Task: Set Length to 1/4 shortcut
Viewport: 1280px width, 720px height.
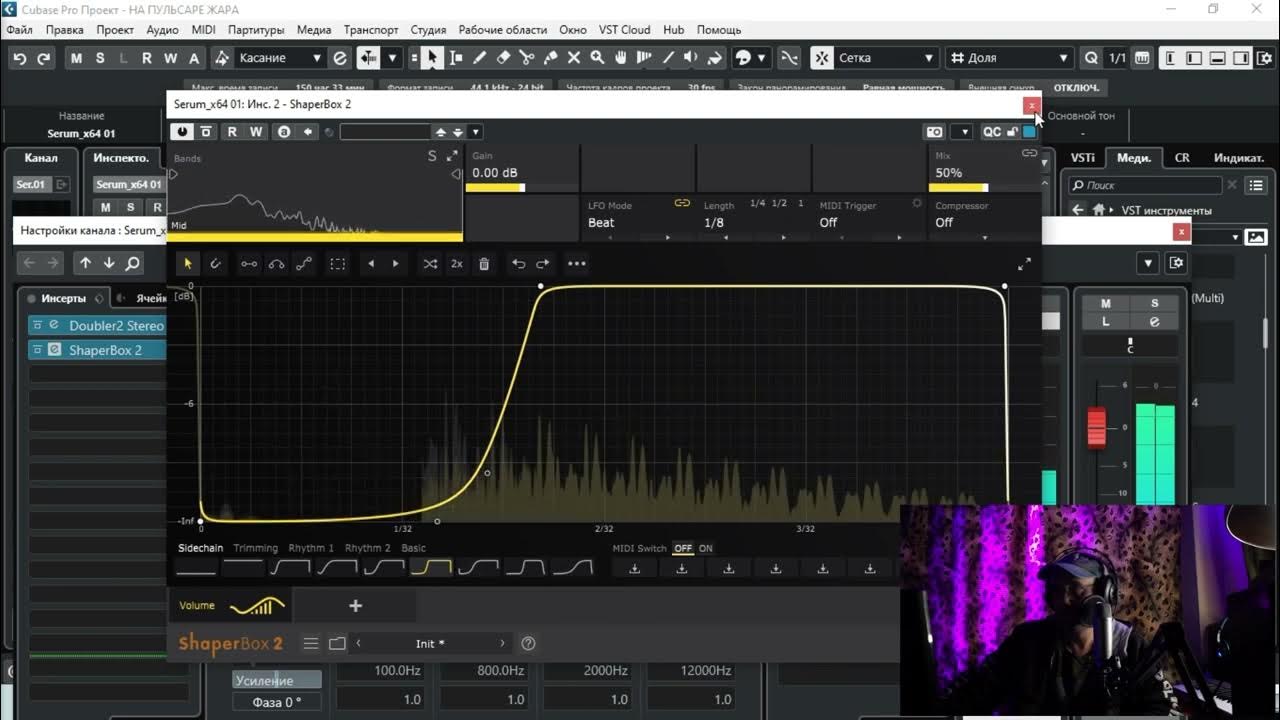Action: pyautogui.click(x=757, y=203)
